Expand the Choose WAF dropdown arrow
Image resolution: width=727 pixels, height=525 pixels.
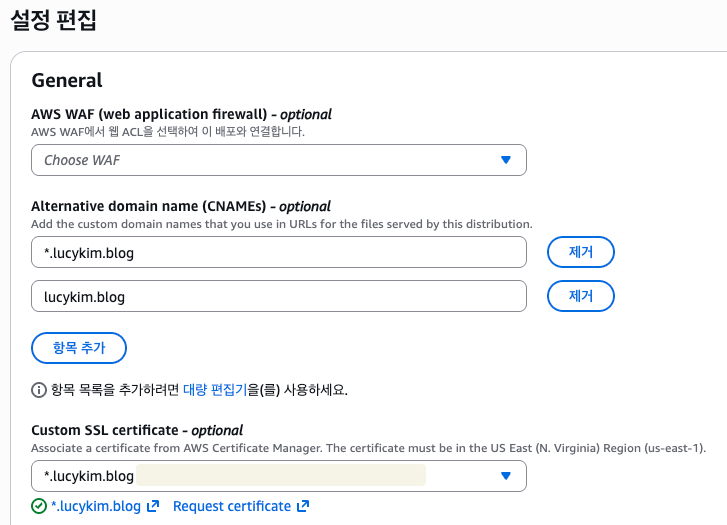(505, 160)
